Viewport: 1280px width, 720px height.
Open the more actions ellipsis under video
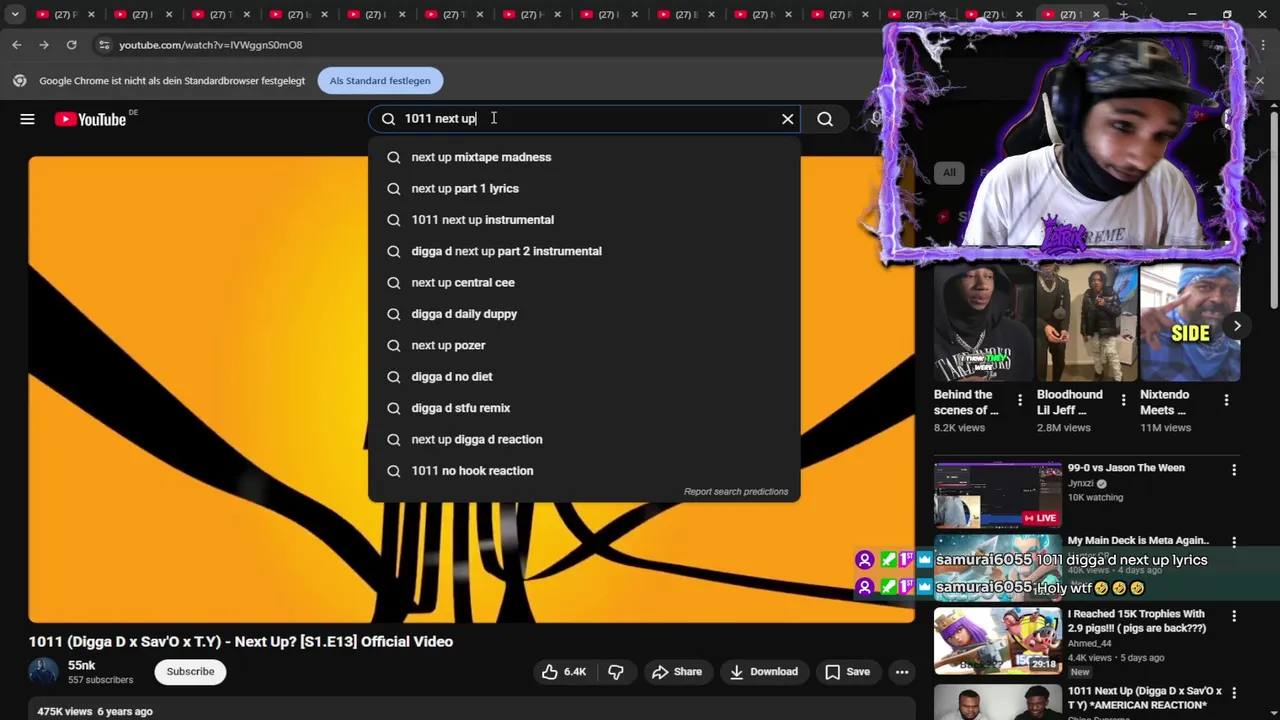pos(902,672)
